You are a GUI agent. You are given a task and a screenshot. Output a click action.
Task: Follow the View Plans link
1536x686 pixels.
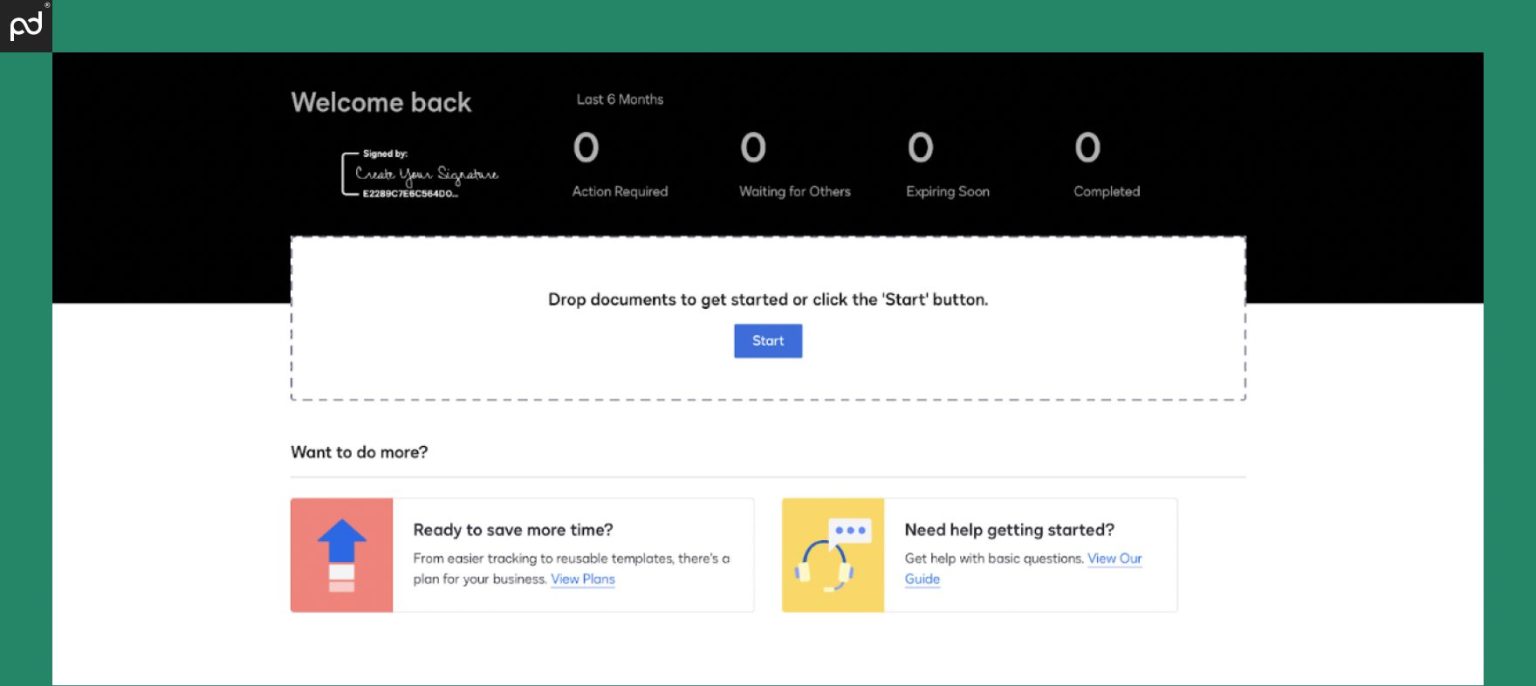coord(582,579)
